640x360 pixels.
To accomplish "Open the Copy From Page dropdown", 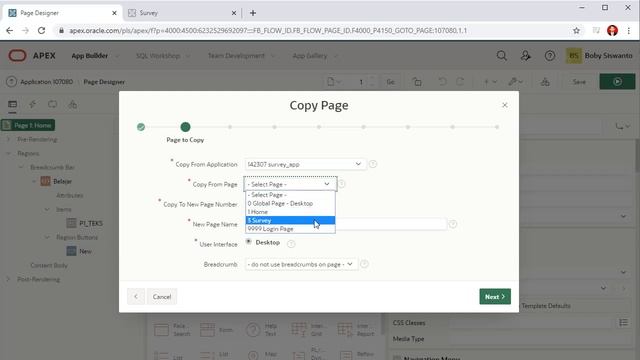I will (x=290, y=184).
